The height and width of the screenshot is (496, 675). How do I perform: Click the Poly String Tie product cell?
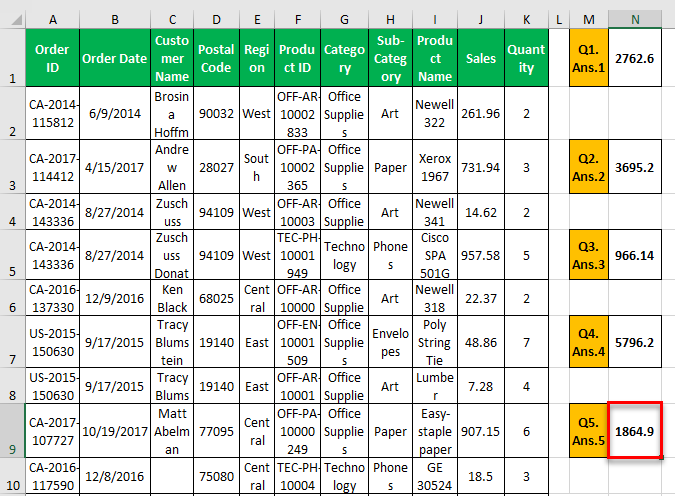[x=435, y=342]
